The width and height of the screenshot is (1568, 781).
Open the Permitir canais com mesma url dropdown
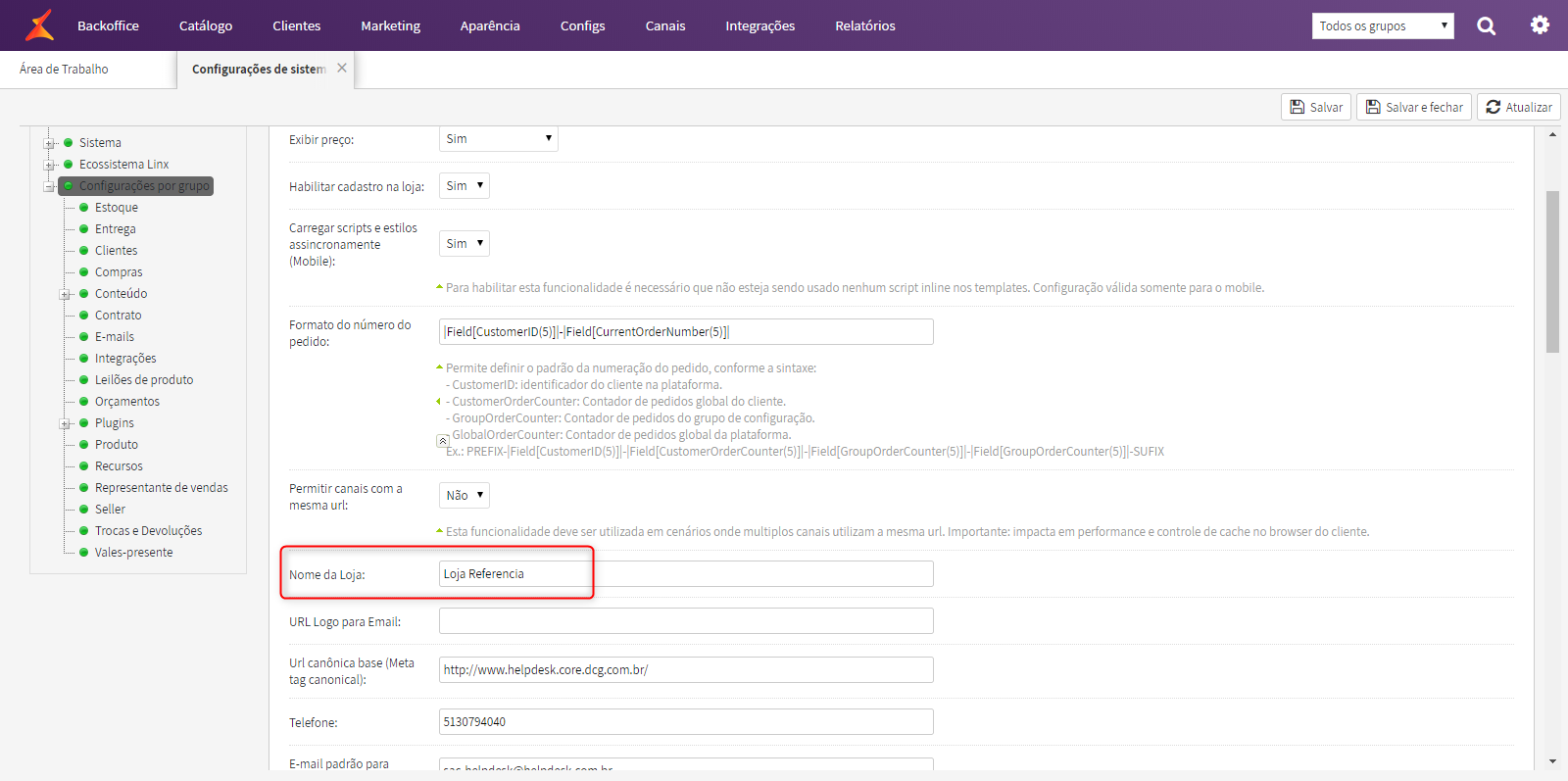click(x=465, y=496)
